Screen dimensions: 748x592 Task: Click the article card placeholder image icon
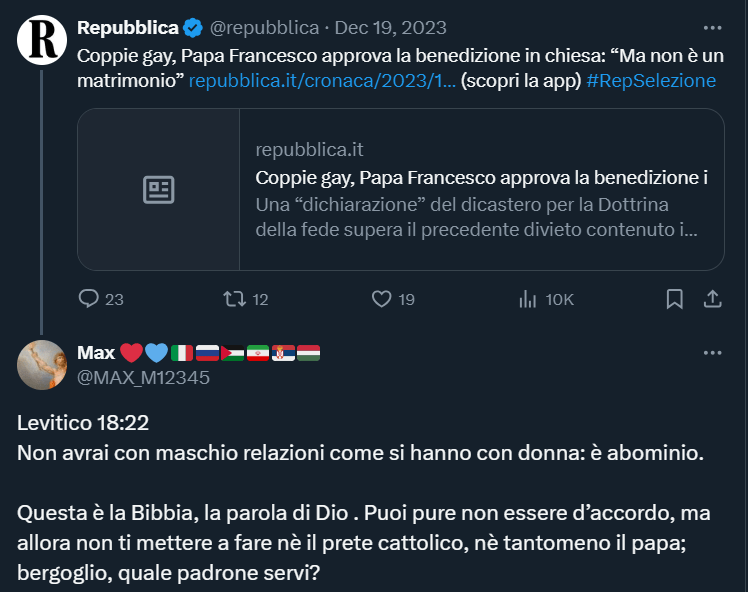pyautogui.click(x=159, y=190)
